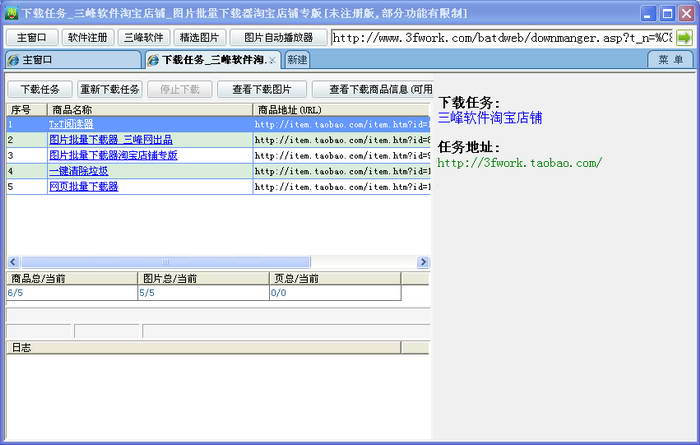Click the 软件注册 toolbar button
Viewport: 700px width, 445px height.
(x=88, y=37)
